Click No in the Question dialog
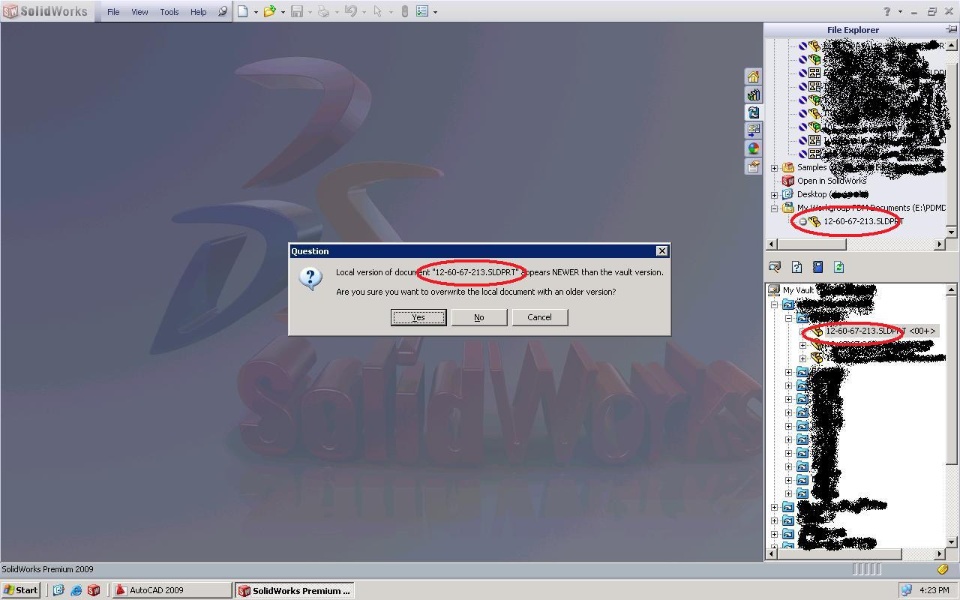 (x=479, y=317)
